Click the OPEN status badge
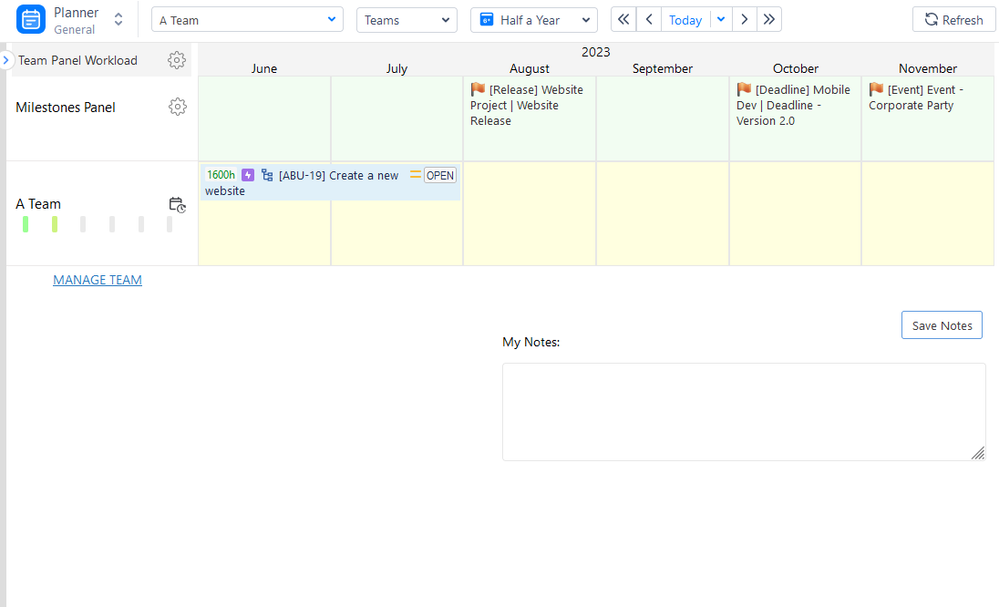This screenshot has width=999, height=607. [x=440, y=176]
